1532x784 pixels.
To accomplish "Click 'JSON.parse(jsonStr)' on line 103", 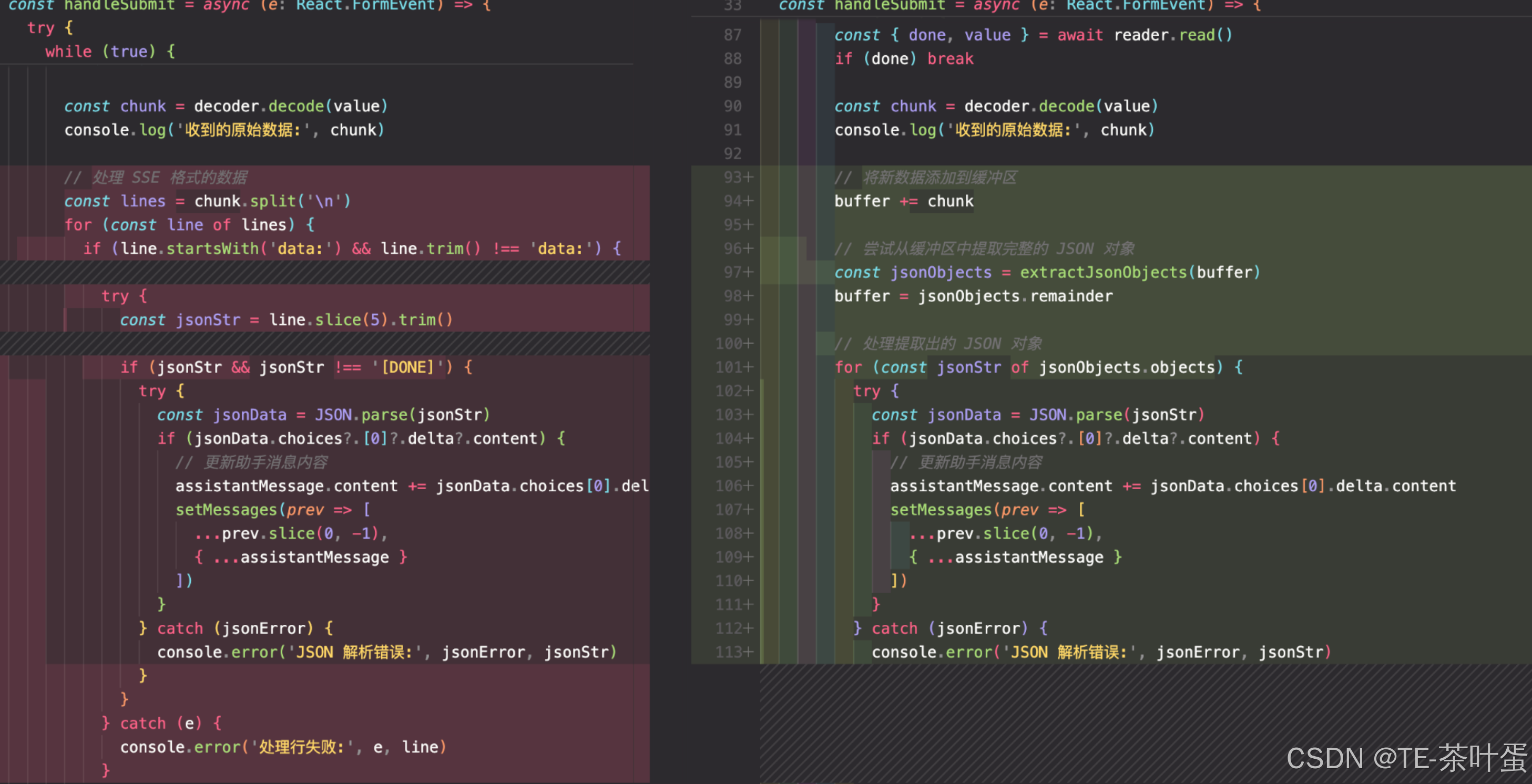I will coord(1116,415).
